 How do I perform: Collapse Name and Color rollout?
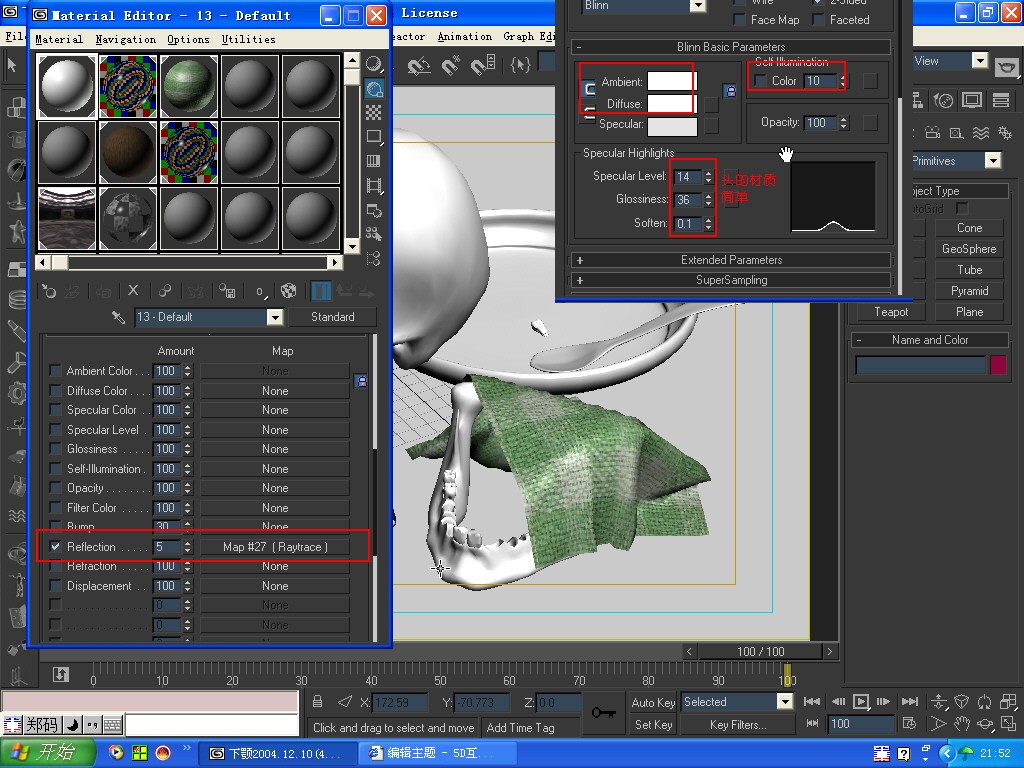pyautogui.click(x=930, y=340)
